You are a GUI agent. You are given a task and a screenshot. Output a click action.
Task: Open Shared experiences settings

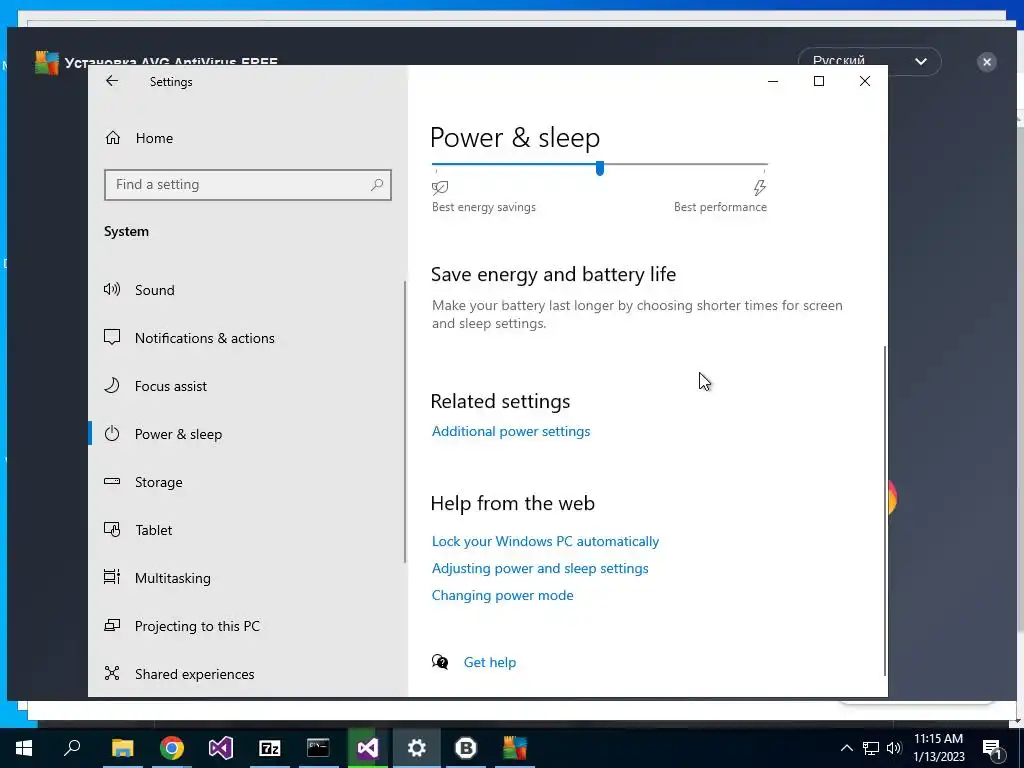(x=195, y=674)
